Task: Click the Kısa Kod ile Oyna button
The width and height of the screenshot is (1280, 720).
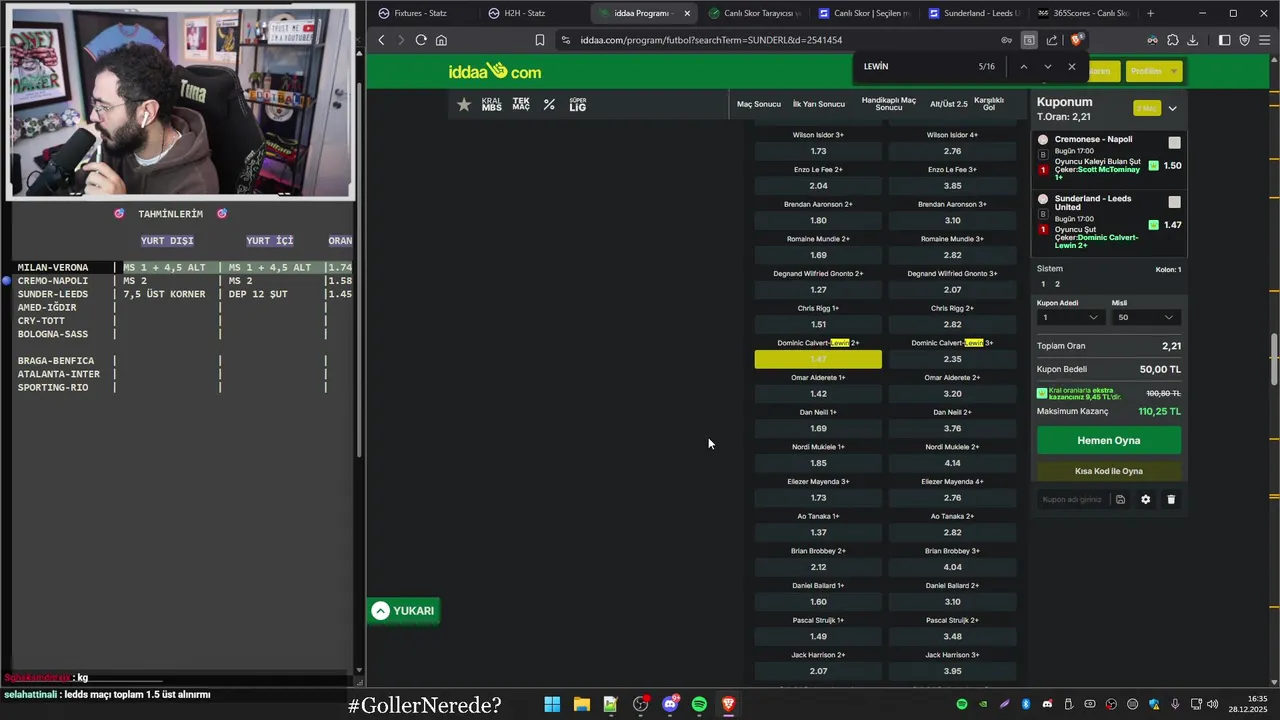Action: pos(1108,471)
